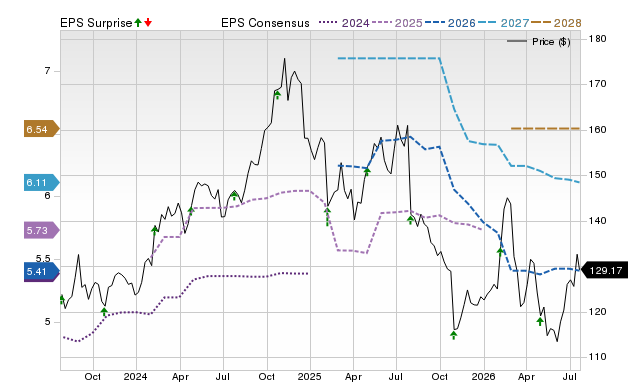Click the EPS surprise arrow on the early-2026 price spike

click(x=500, y=252)
